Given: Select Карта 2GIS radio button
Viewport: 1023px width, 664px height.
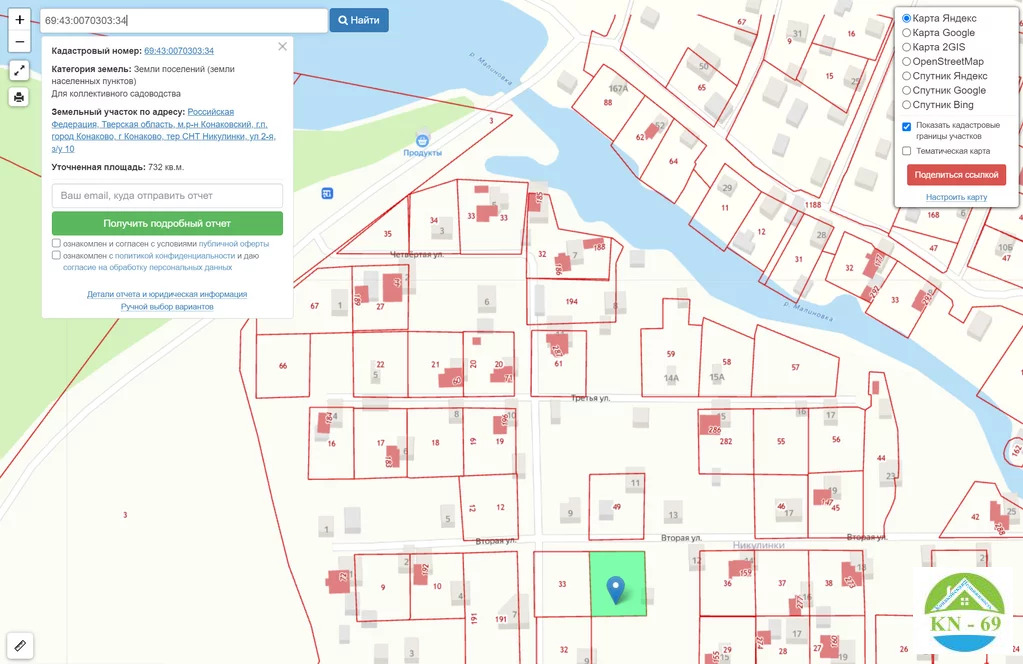Looking at the screenshot, I should [906, 47].
